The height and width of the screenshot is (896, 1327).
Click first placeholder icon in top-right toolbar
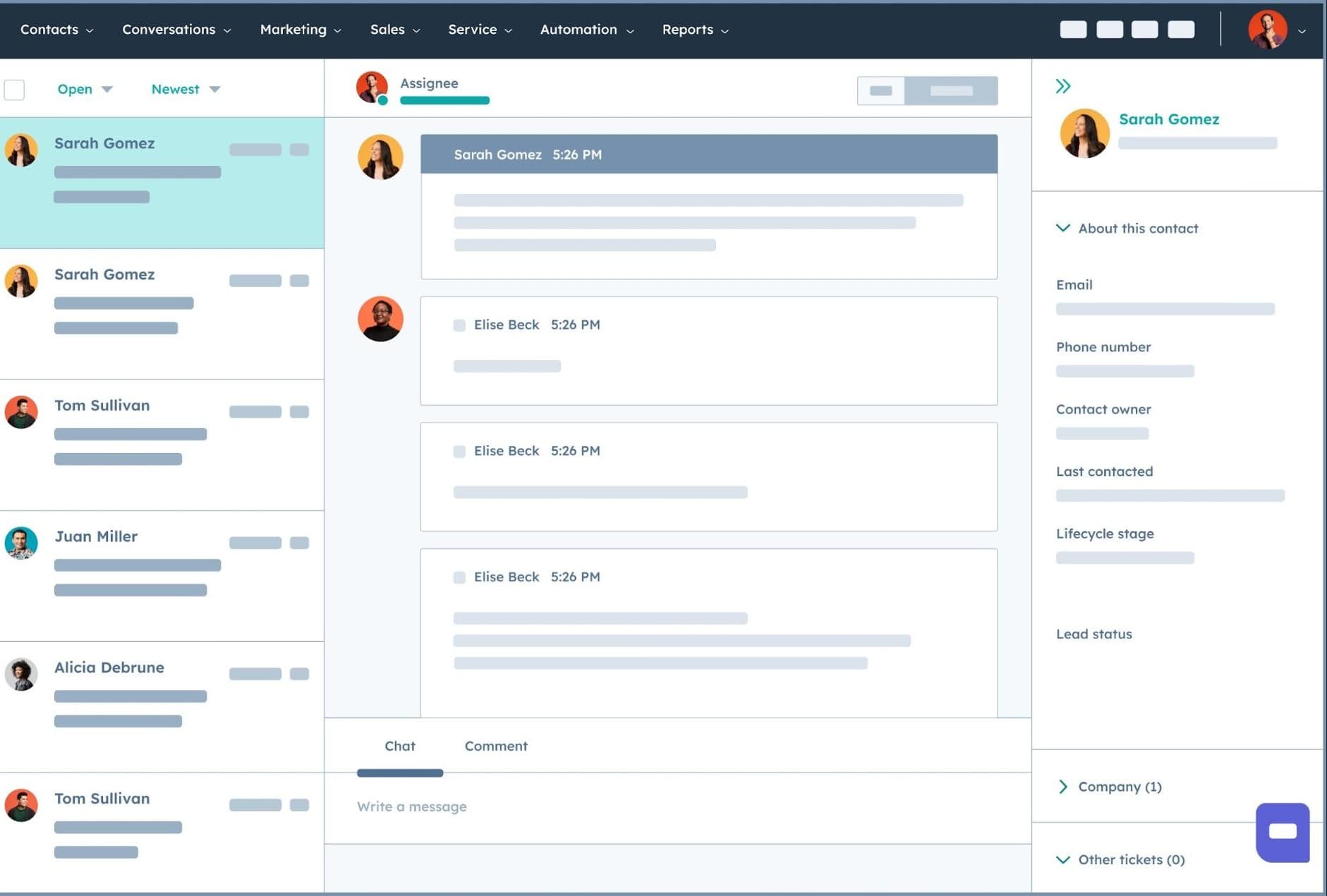coord(1073,30)
